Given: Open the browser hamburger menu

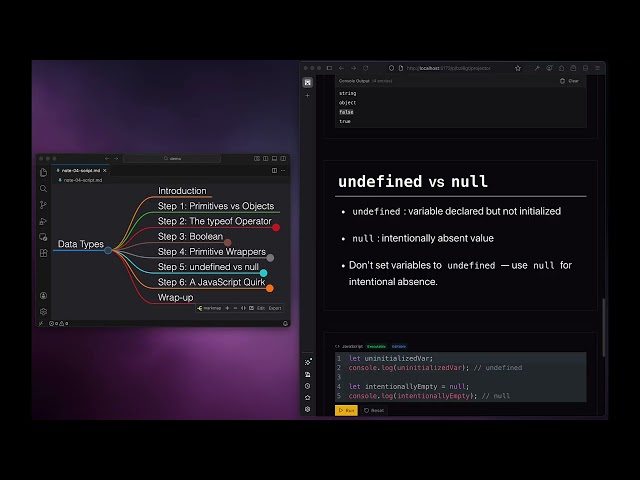Looking at the screenshot, I should [x=598, y=68].
